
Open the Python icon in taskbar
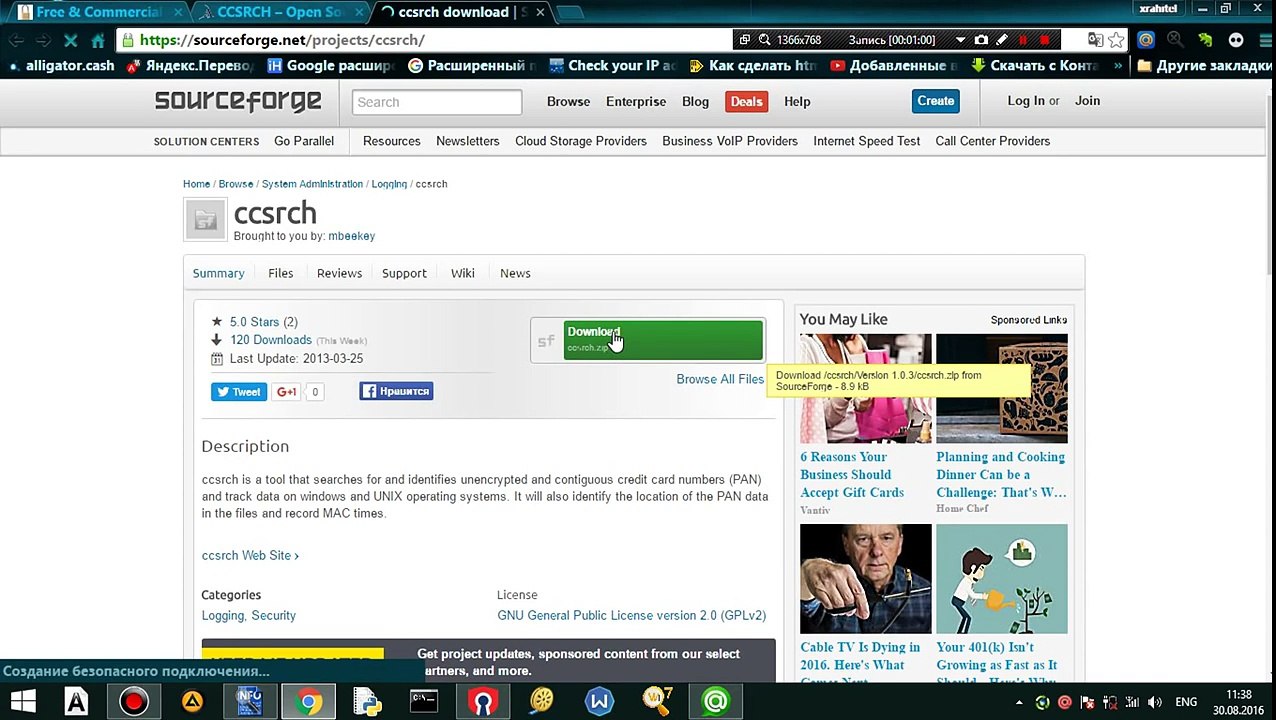click(x=367, y=701)
